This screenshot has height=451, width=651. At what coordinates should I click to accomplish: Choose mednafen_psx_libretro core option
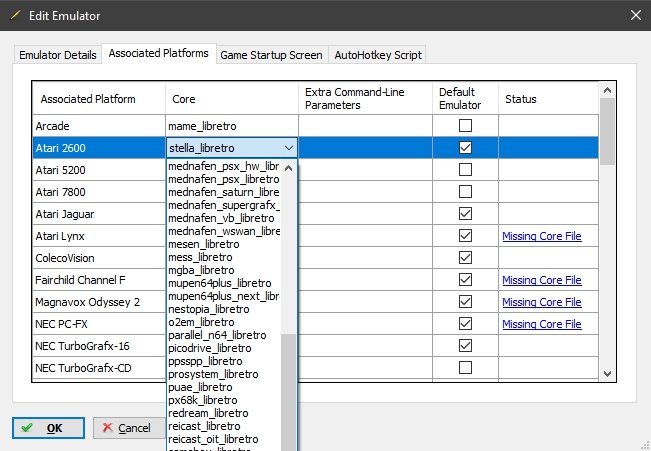(x=224, y=179)
